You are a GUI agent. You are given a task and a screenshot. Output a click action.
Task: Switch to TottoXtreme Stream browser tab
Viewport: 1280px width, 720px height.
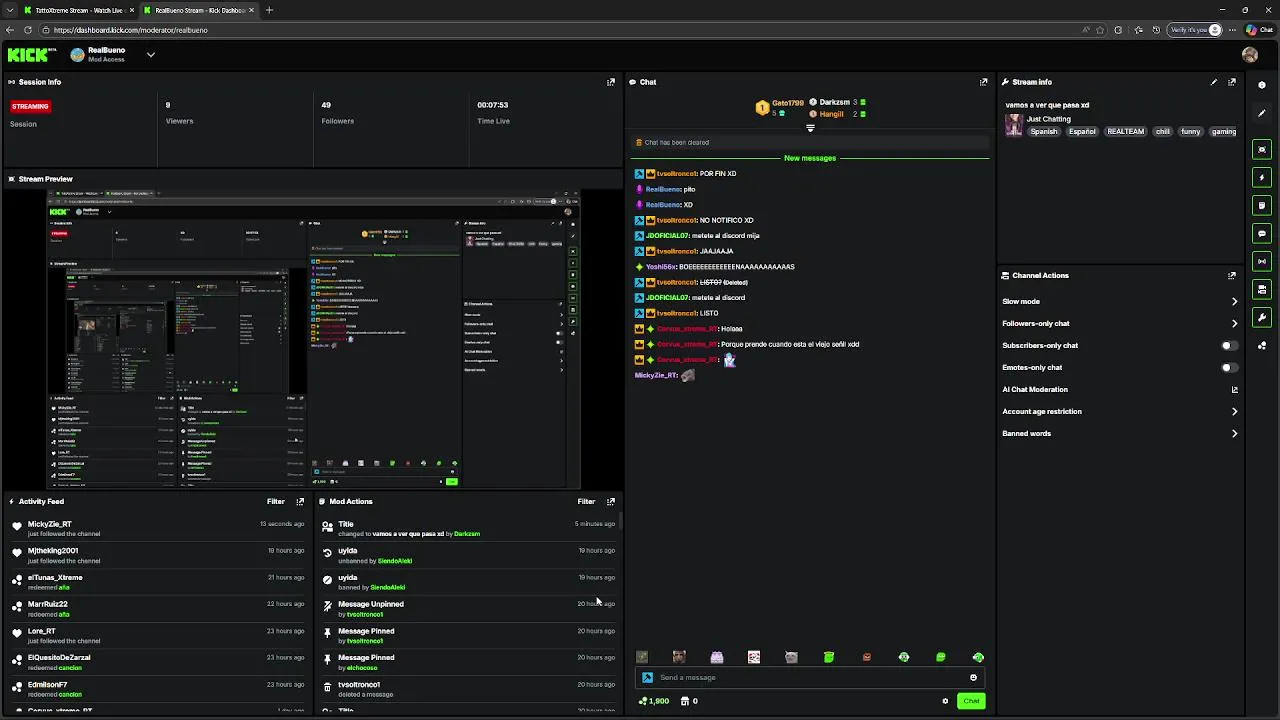(x=78, y=10)
